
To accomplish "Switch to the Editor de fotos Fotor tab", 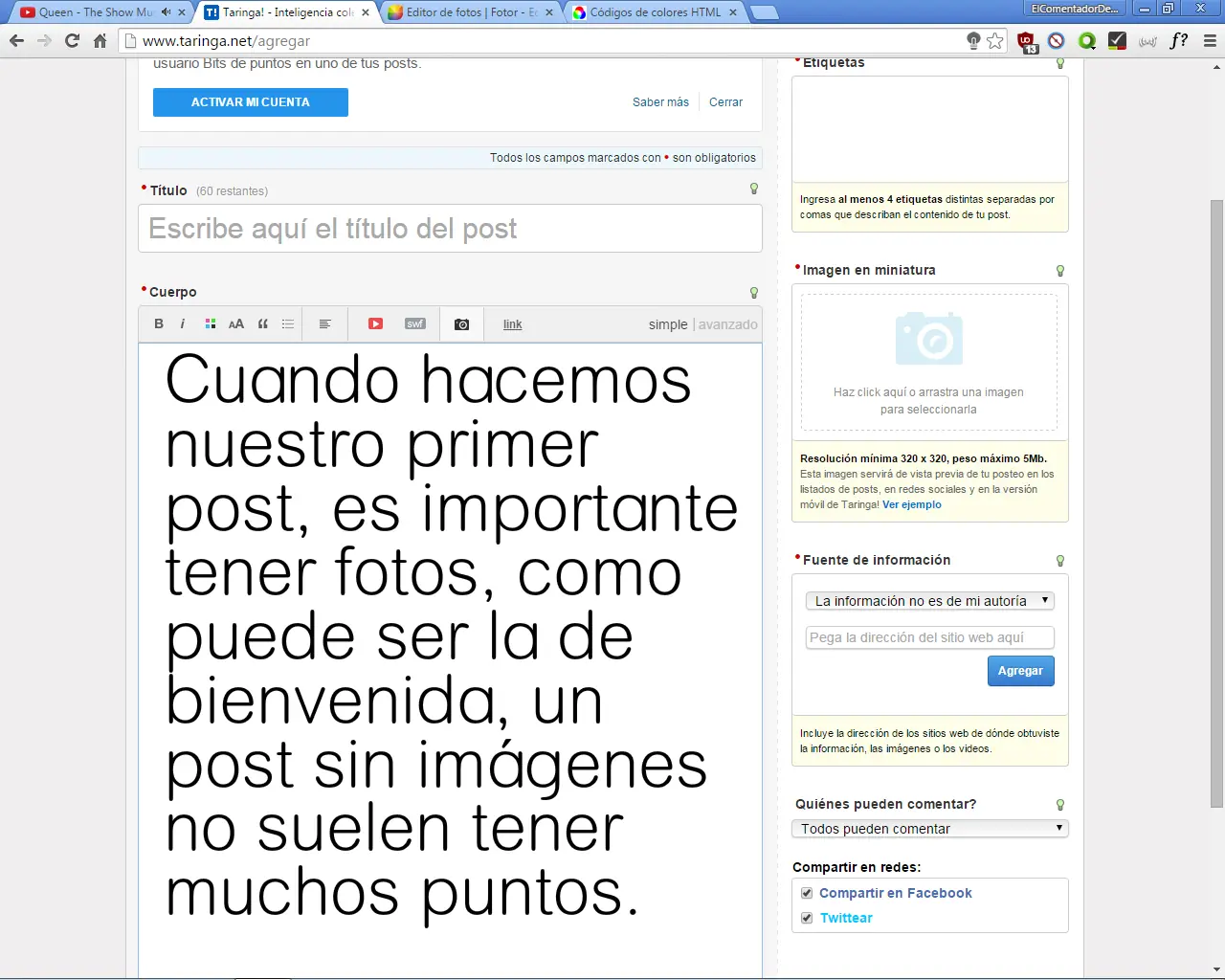I will point(471,12).
